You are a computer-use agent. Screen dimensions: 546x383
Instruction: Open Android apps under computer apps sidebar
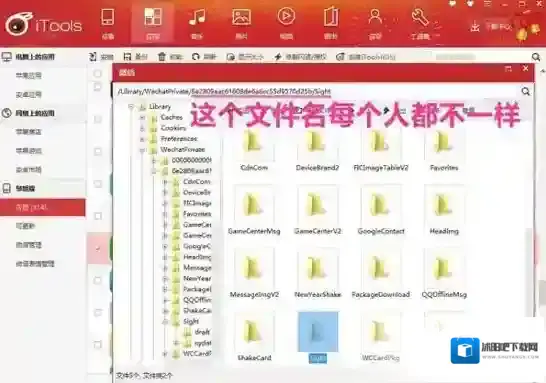(29, 94)
